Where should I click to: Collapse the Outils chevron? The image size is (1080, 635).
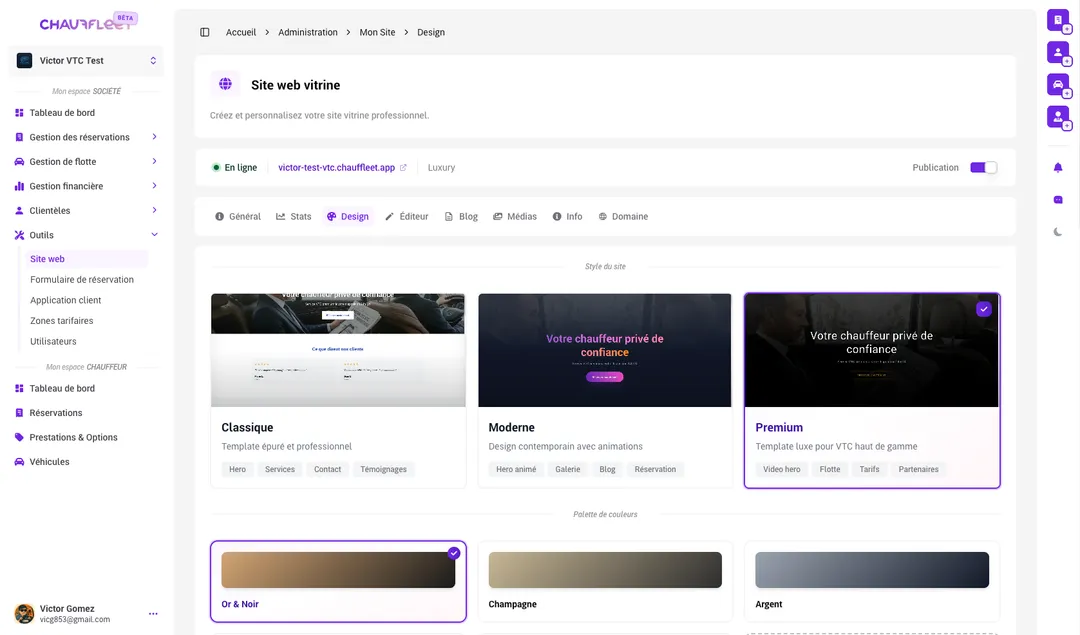coord(154,235)
